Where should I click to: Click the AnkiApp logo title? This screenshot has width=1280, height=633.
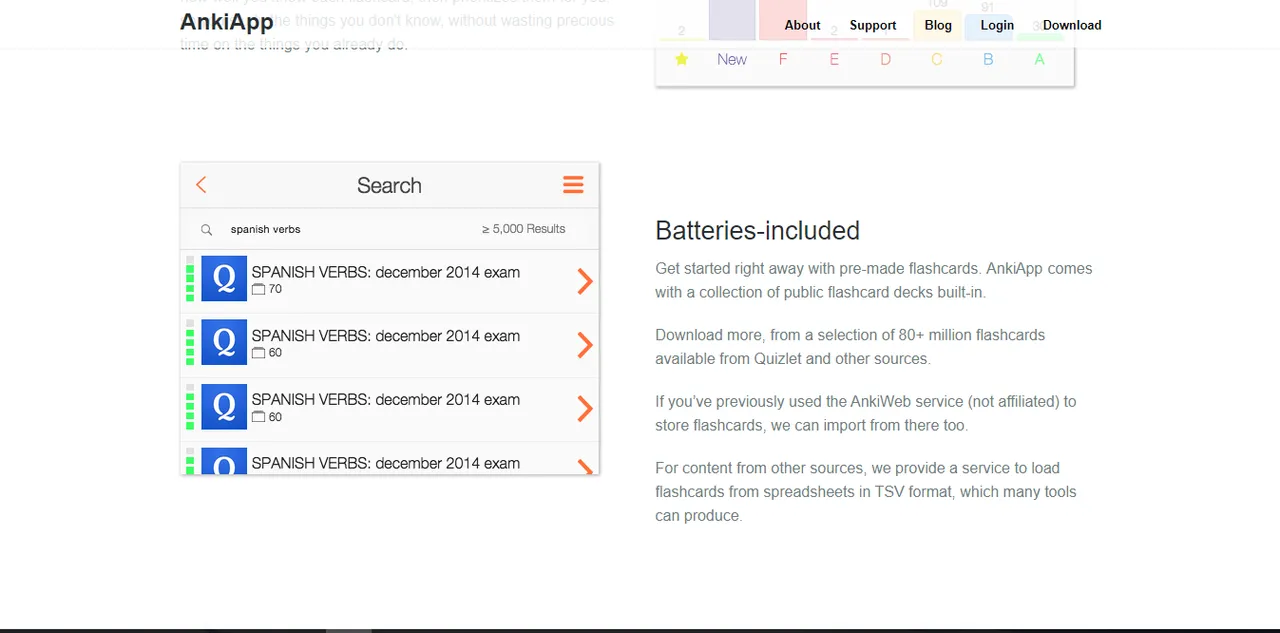click(227, 22)
